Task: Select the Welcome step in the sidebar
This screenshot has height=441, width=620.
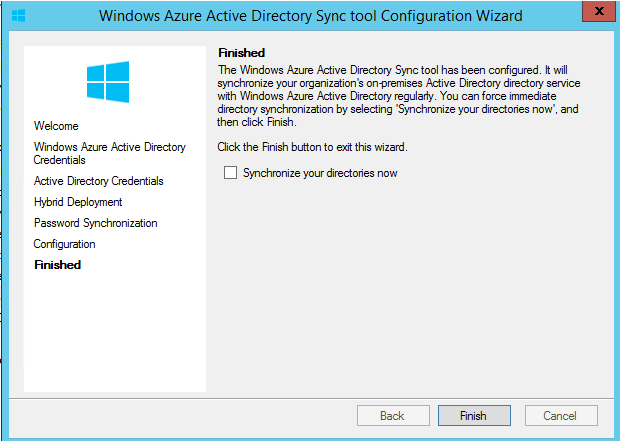Action: click(x=56, y=126)
